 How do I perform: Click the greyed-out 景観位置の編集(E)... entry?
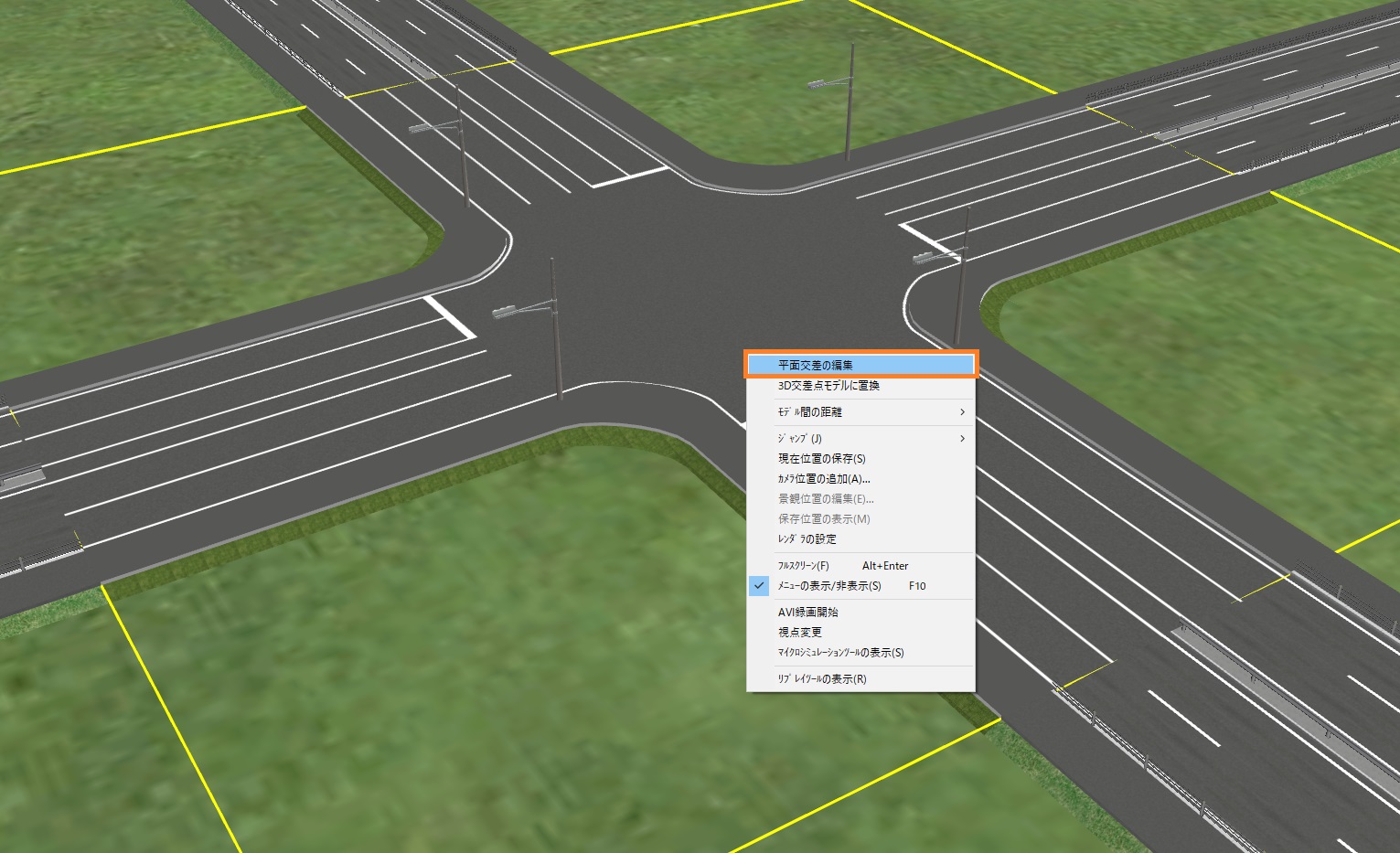pos(861,499)
